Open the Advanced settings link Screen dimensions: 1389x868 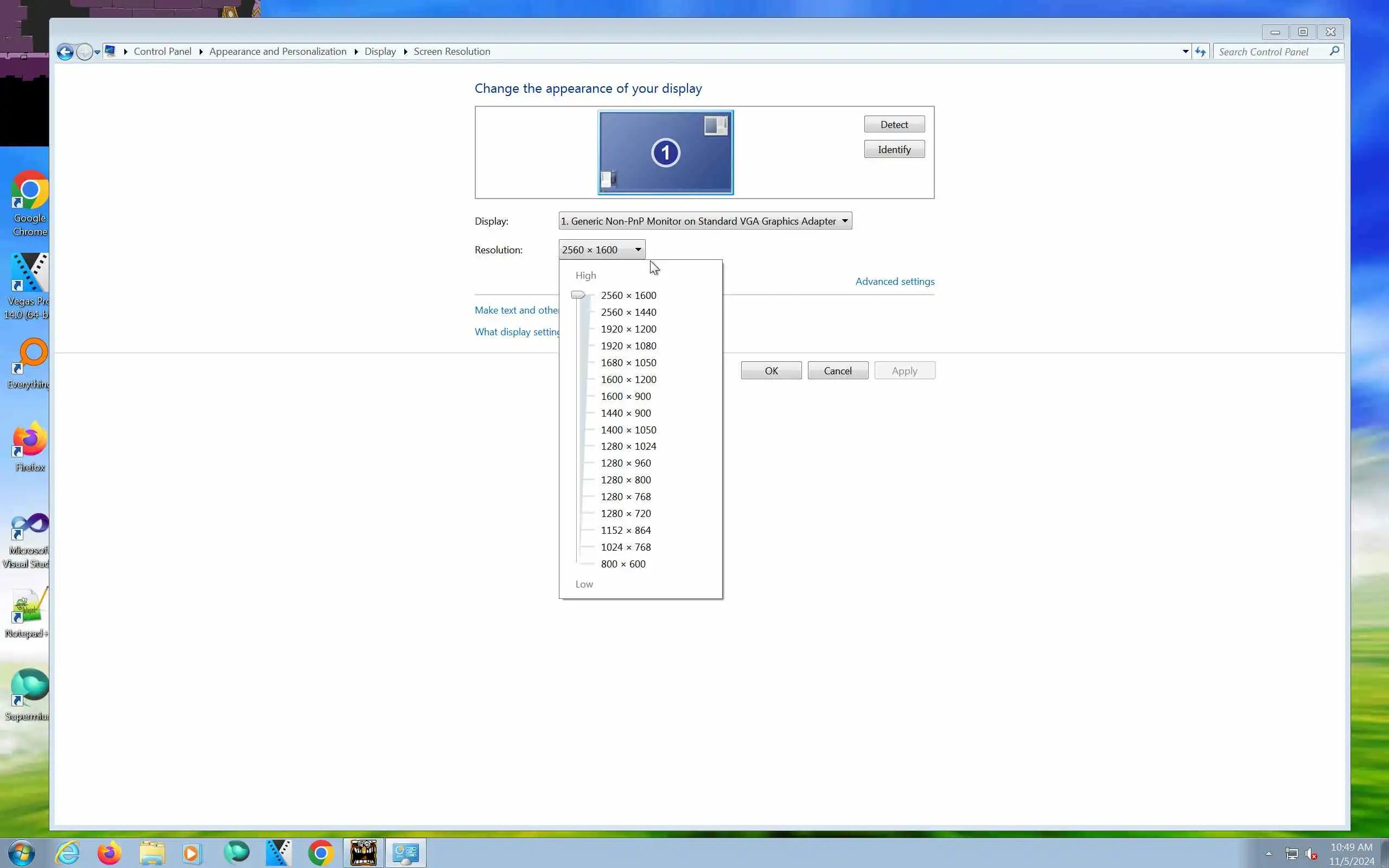(894, 282)
